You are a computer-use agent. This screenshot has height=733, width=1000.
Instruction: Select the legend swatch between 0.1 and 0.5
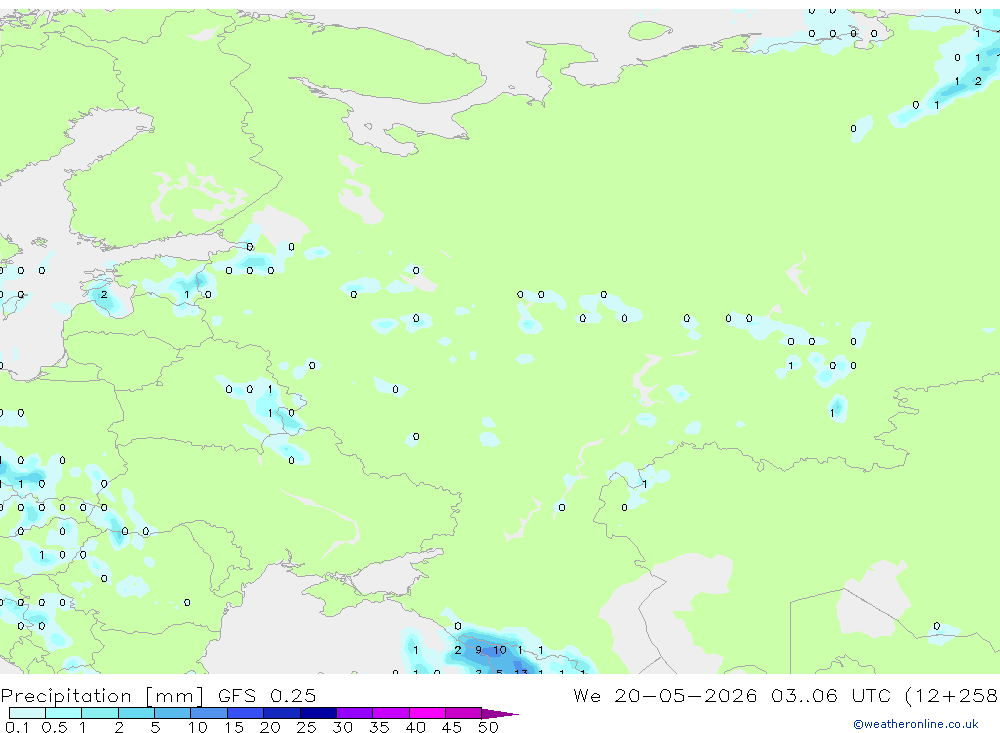(x=27, y=713)
